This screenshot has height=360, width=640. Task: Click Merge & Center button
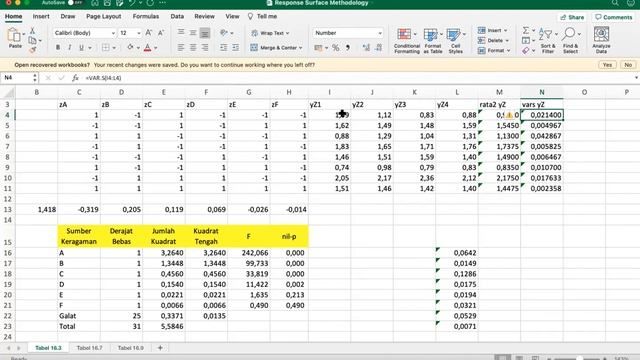pyautogui.click(x=276, y=48)
